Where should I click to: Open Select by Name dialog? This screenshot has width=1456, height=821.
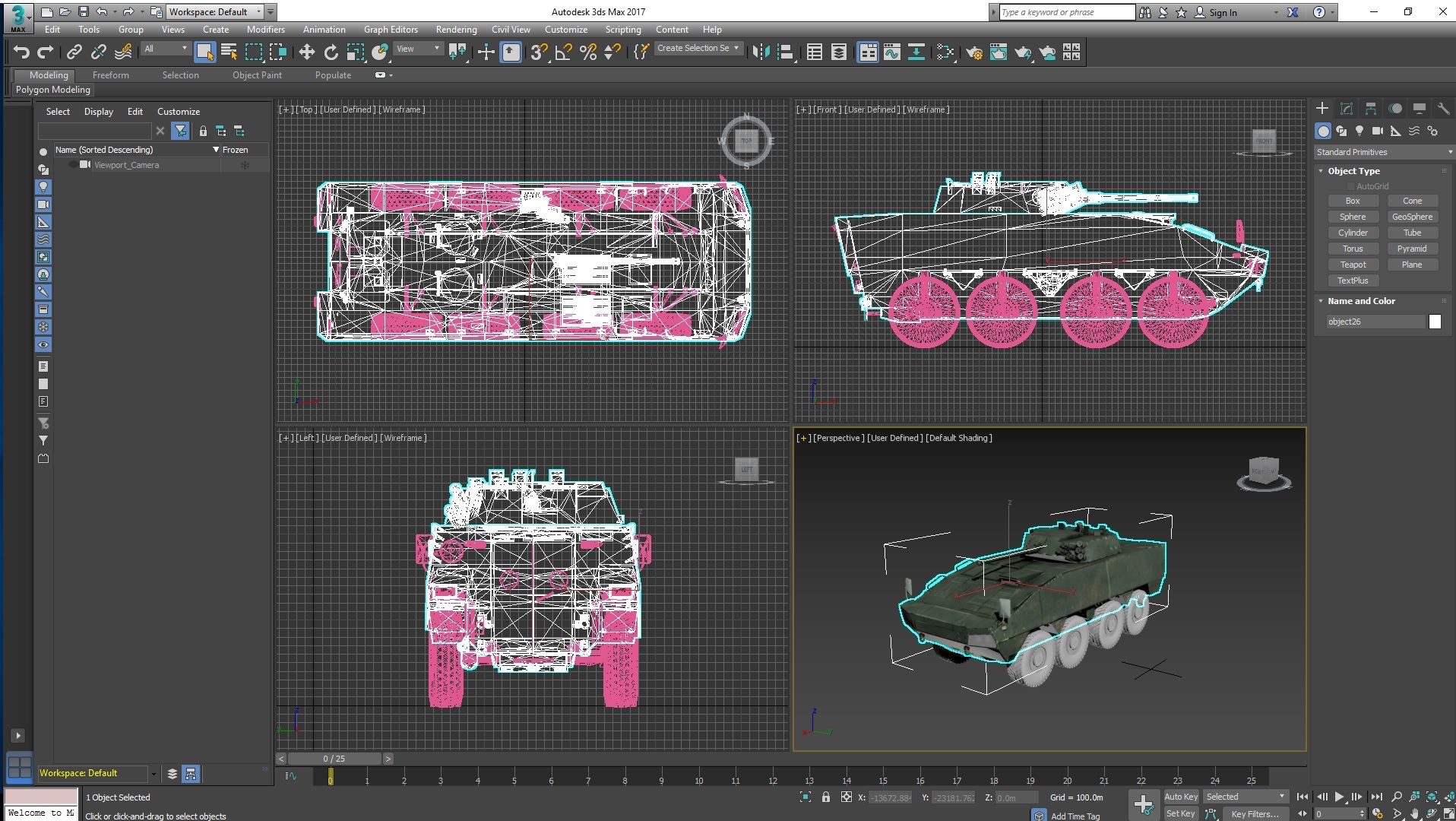pos(229,52)
